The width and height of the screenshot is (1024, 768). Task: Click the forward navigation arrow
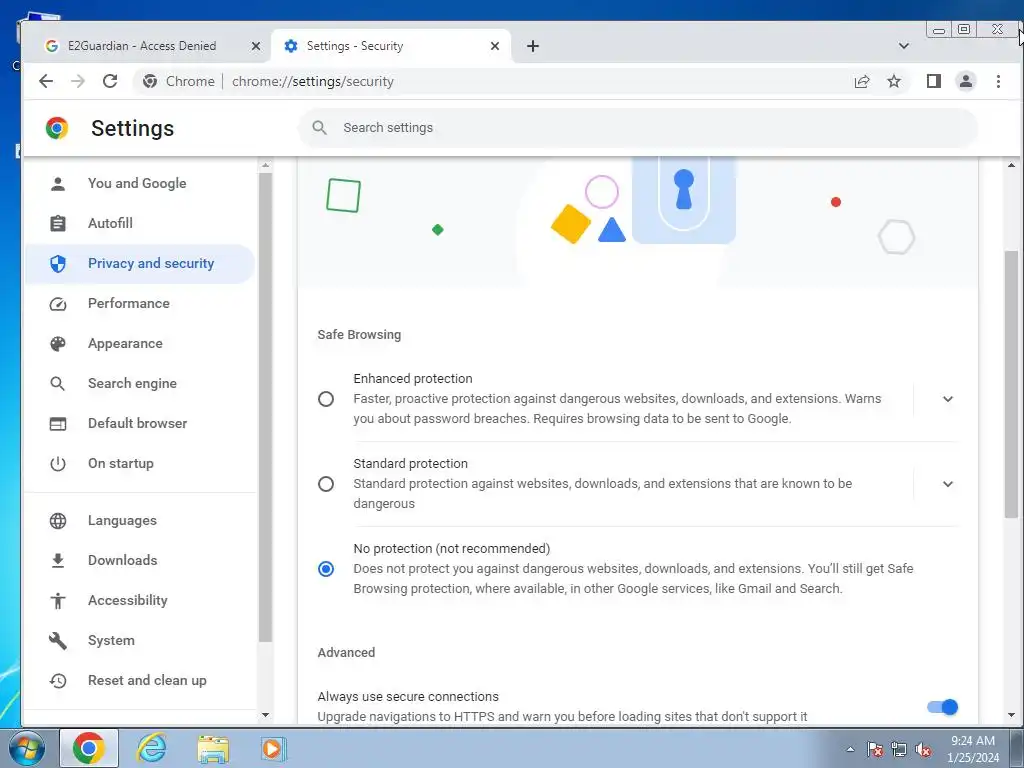coord(78,81)
